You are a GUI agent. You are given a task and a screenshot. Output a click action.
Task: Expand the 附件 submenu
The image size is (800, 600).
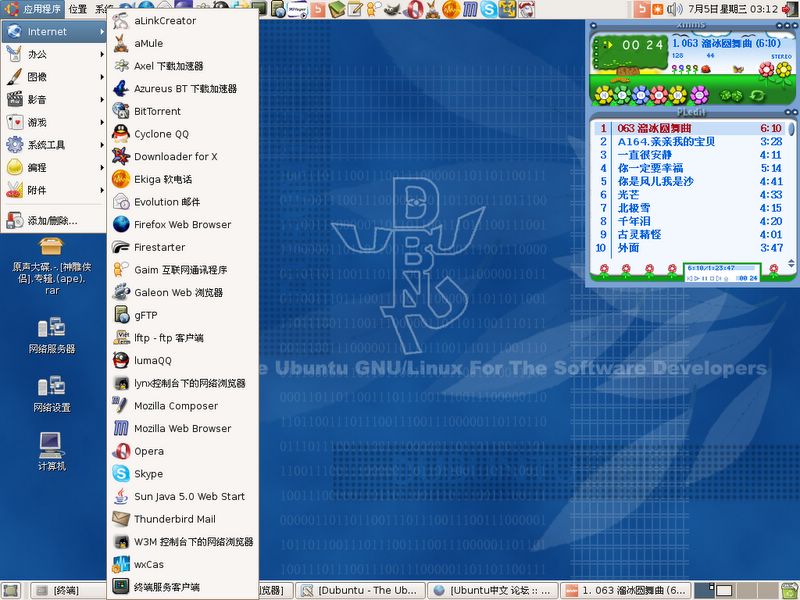click(x=54, y=190)
